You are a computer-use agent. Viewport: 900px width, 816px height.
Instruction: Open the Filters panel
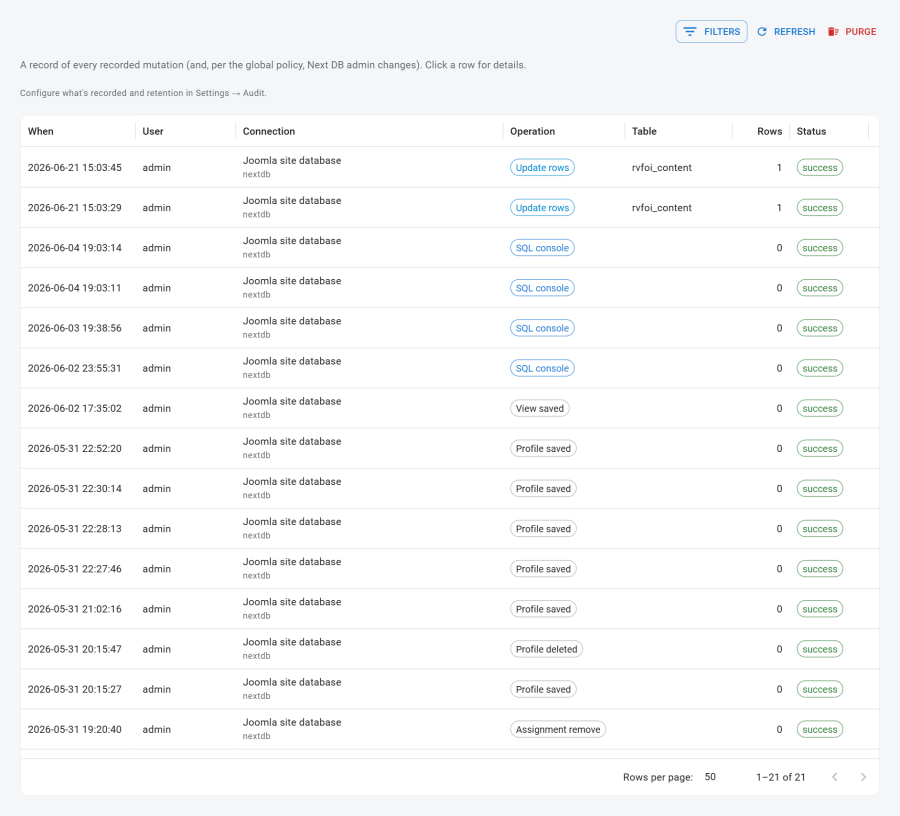point(711,32)
